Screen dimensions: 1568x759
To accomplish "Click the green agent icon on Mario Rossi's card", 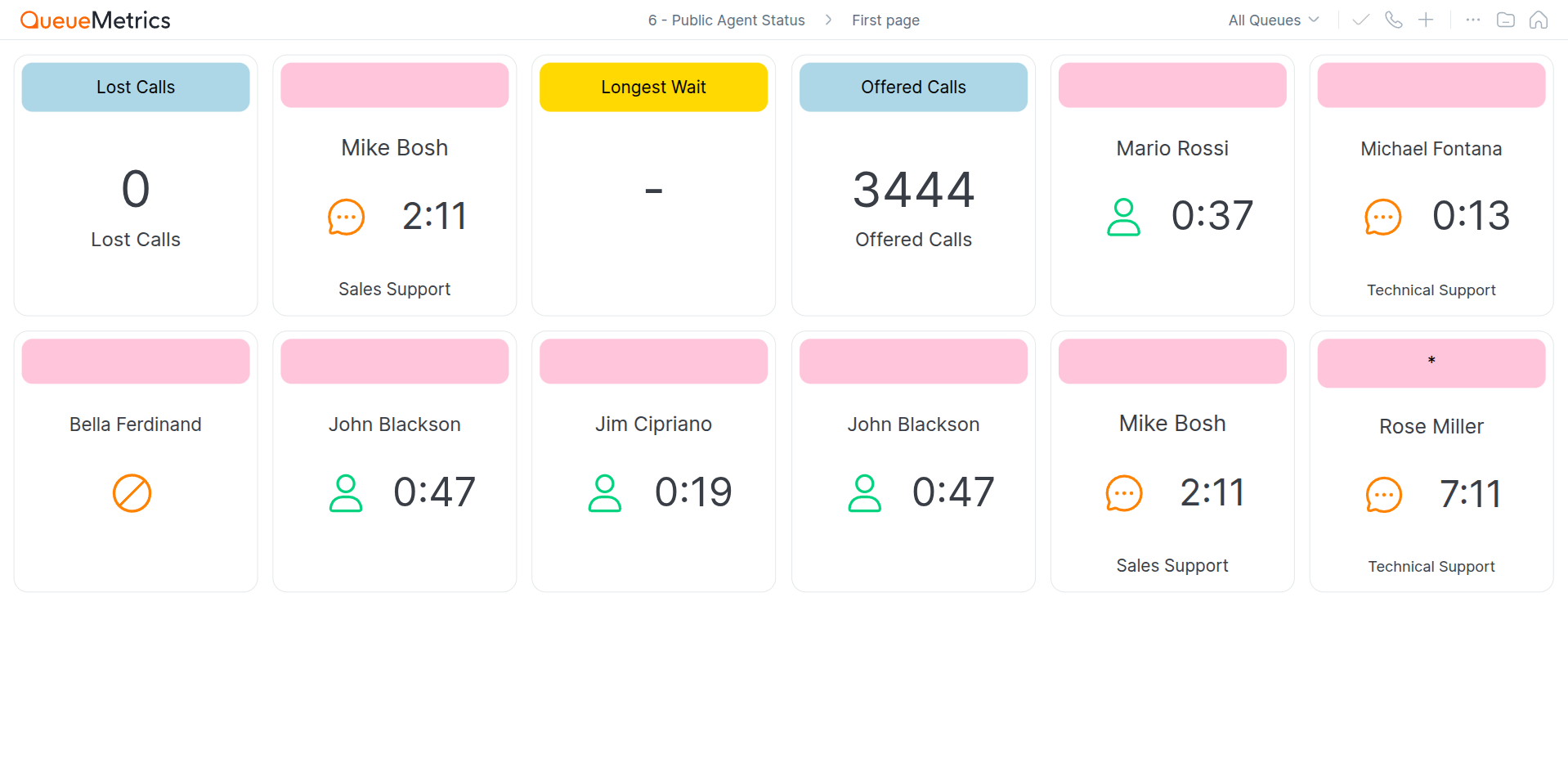I will [x=1123, y=217].
